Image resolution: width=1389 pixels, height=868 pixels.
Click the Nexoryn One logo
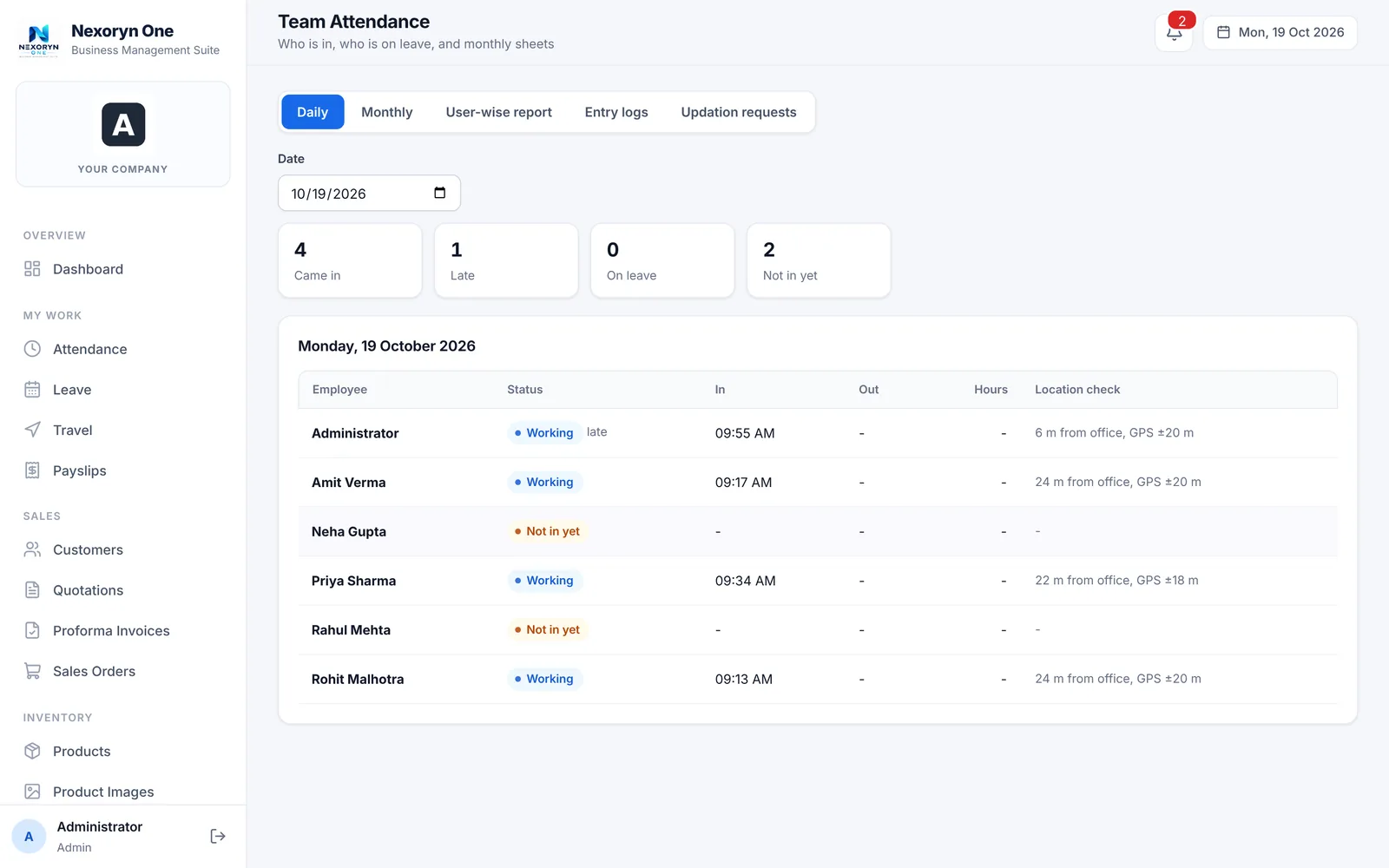39,40
